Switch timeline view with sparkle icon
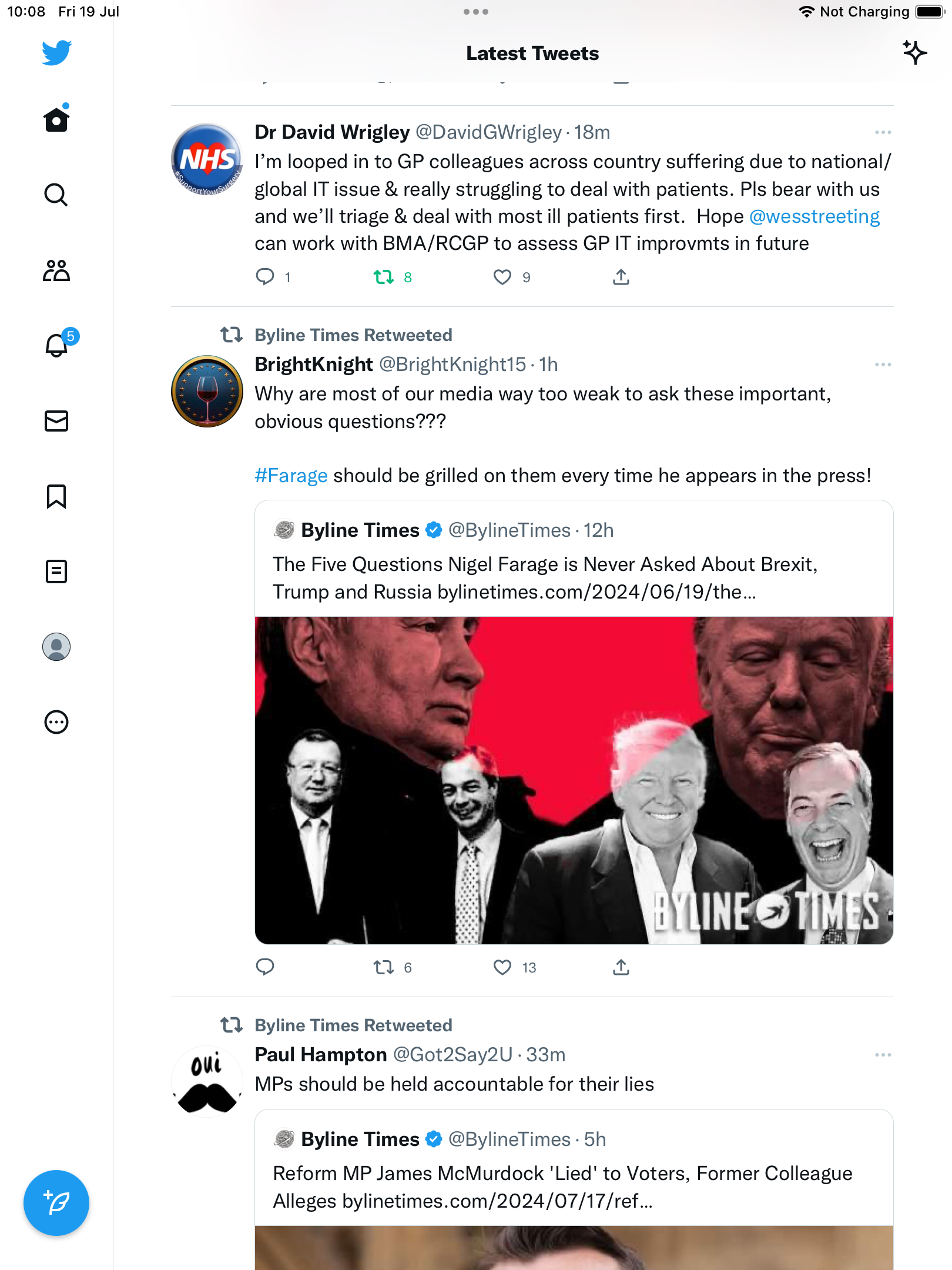Screen dimensions: 952x1270 [x=914, y=53]
